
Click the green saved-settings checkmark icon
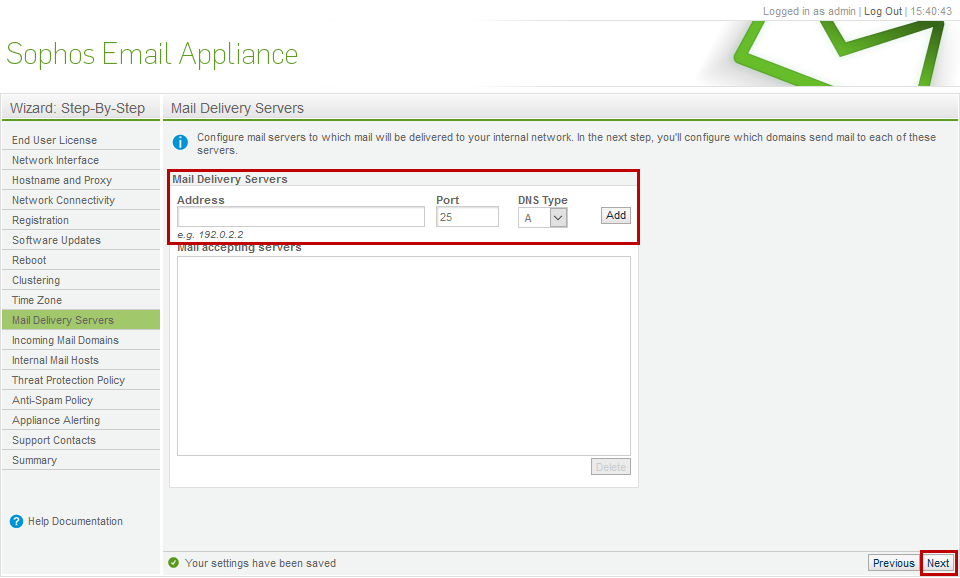[x=174, y=563]
